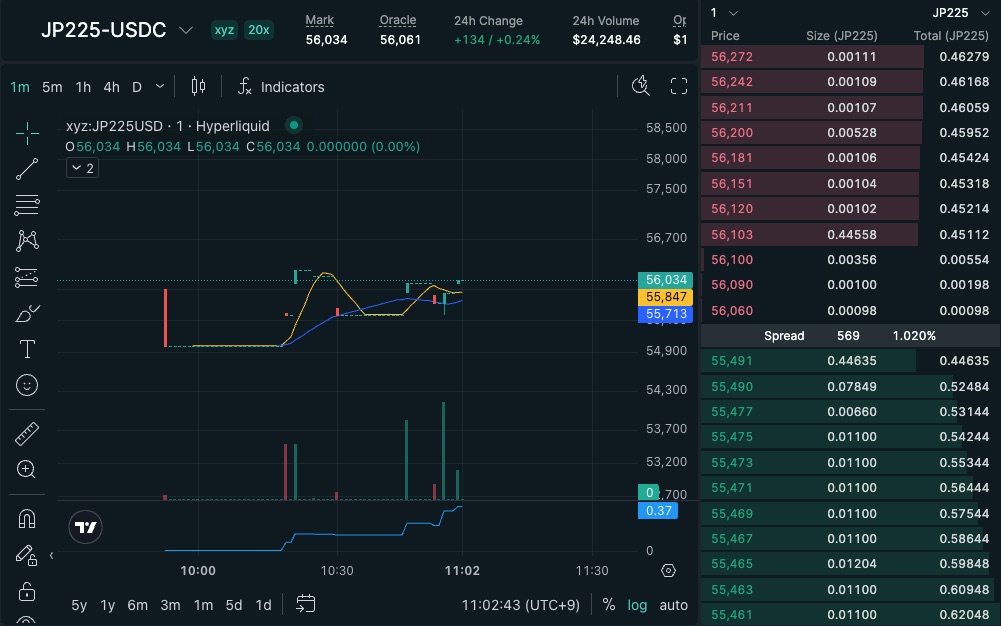Screen dimensions: 1001x626
Task: Click the 24h Volume value $24,248.46
Action: [x=606, y=40]
